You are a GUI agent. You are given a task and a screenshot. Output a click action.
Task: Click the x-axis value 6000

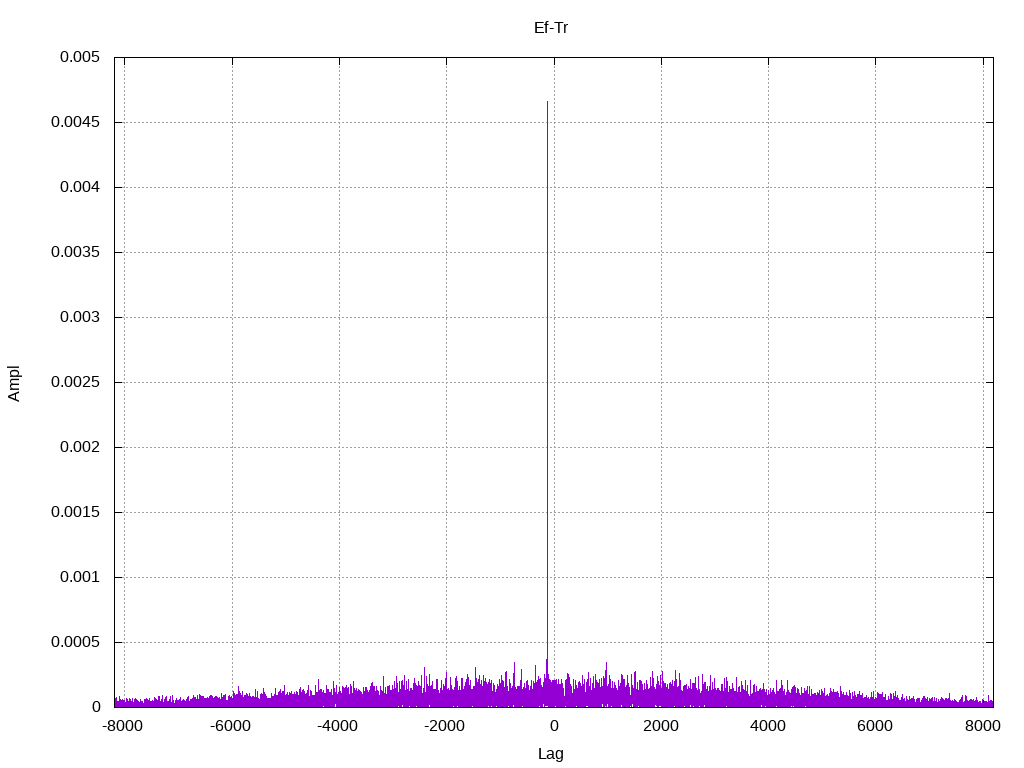[x=875, y=726]
